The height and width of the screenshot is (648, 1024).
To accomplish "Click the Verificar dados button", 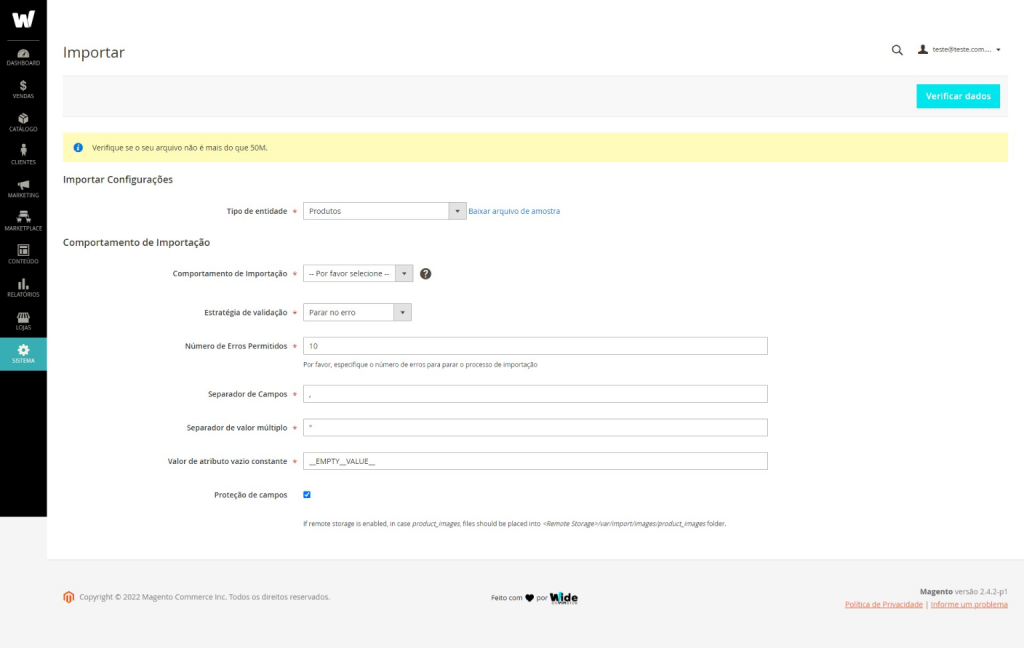I will [x=957, y=96].
